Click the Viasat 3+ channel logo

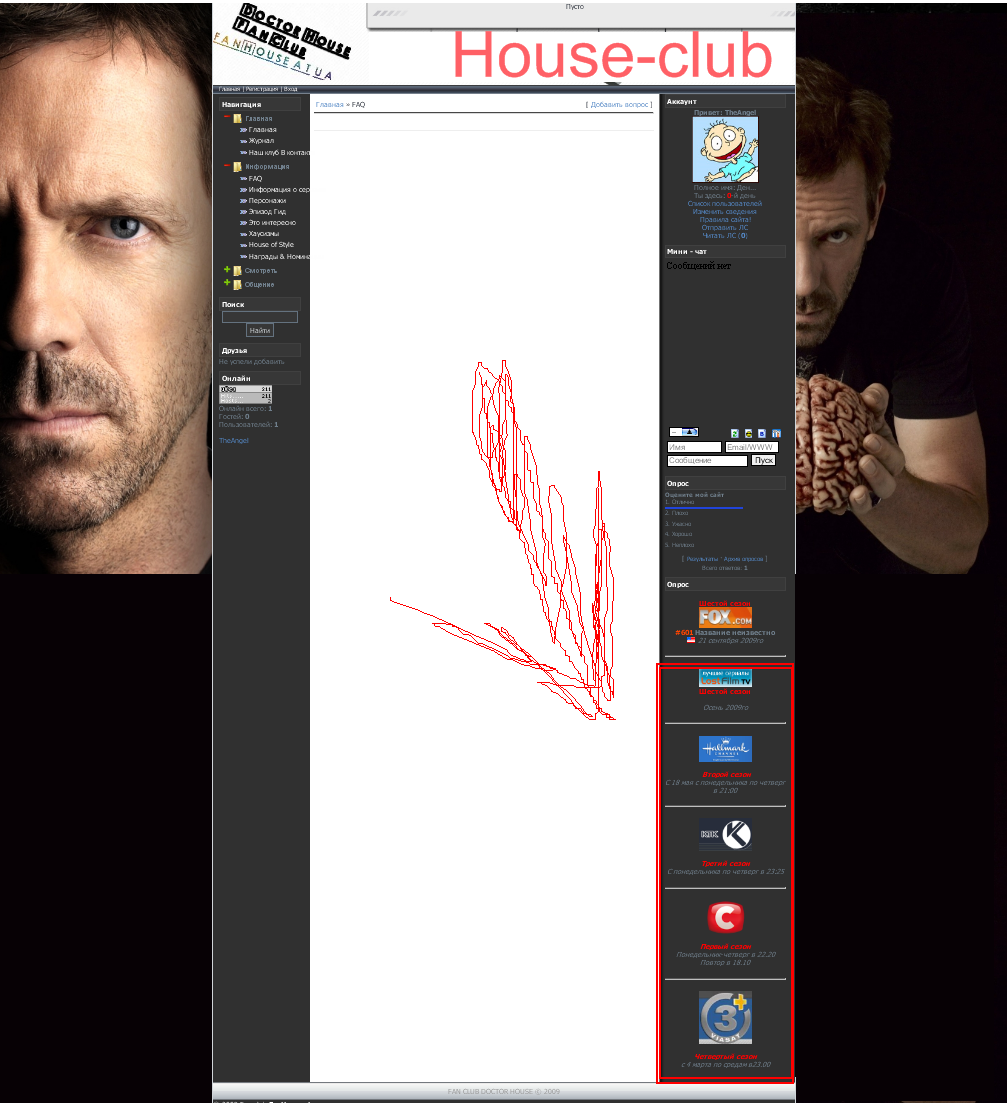tap(725, 1018)
